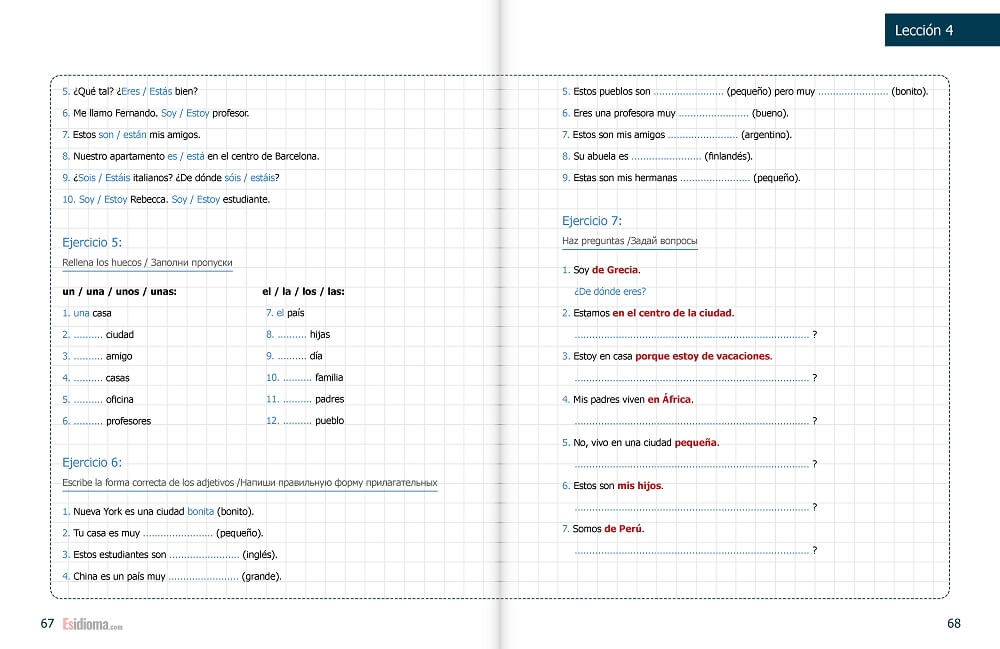Click the red text 'de Grecia'
The image size is (1000, 649).
[615, 270]
